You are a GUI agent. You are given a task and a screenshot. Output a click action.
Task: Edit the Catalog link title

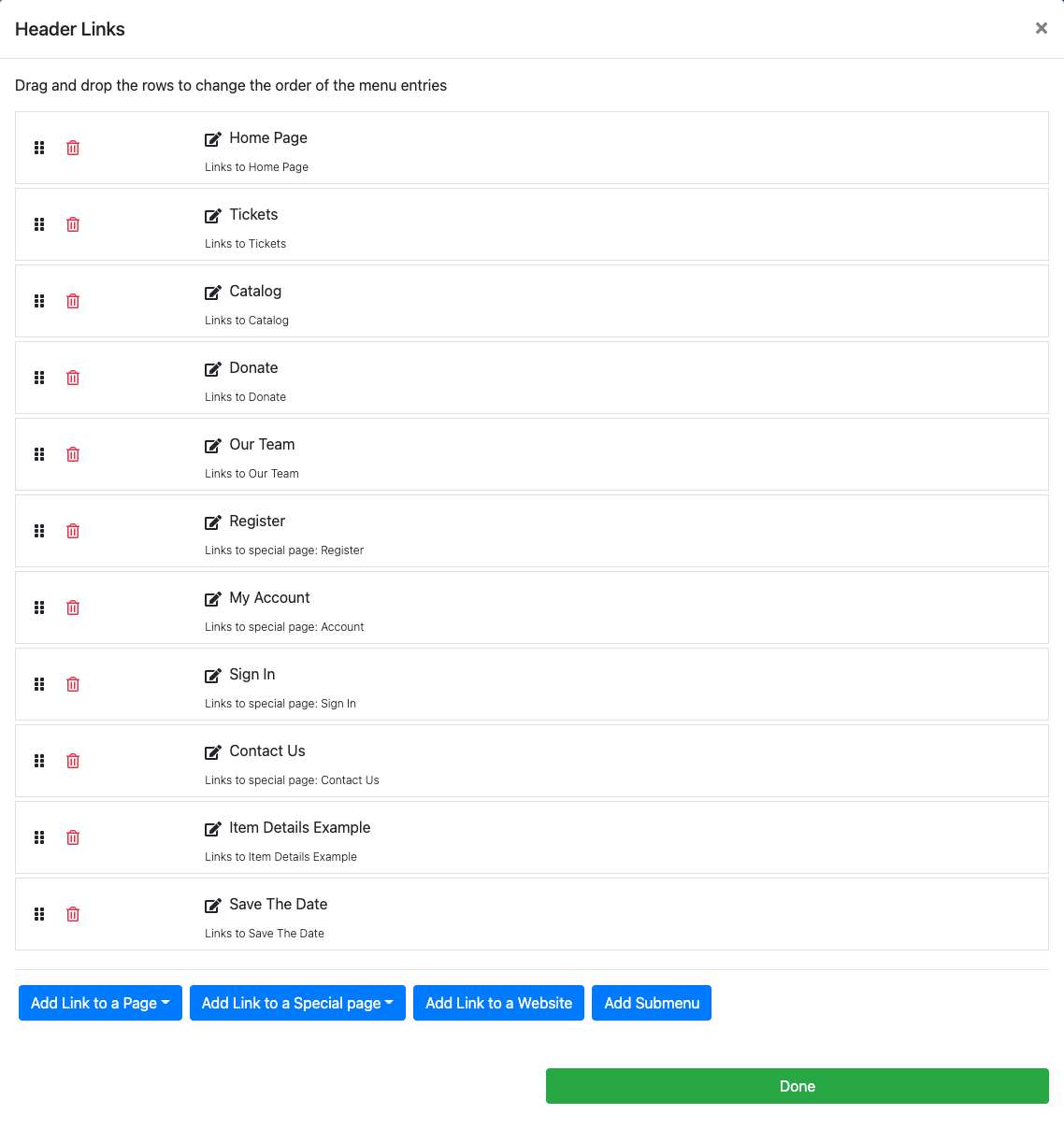pyautogui.click(x=213, y=293)
